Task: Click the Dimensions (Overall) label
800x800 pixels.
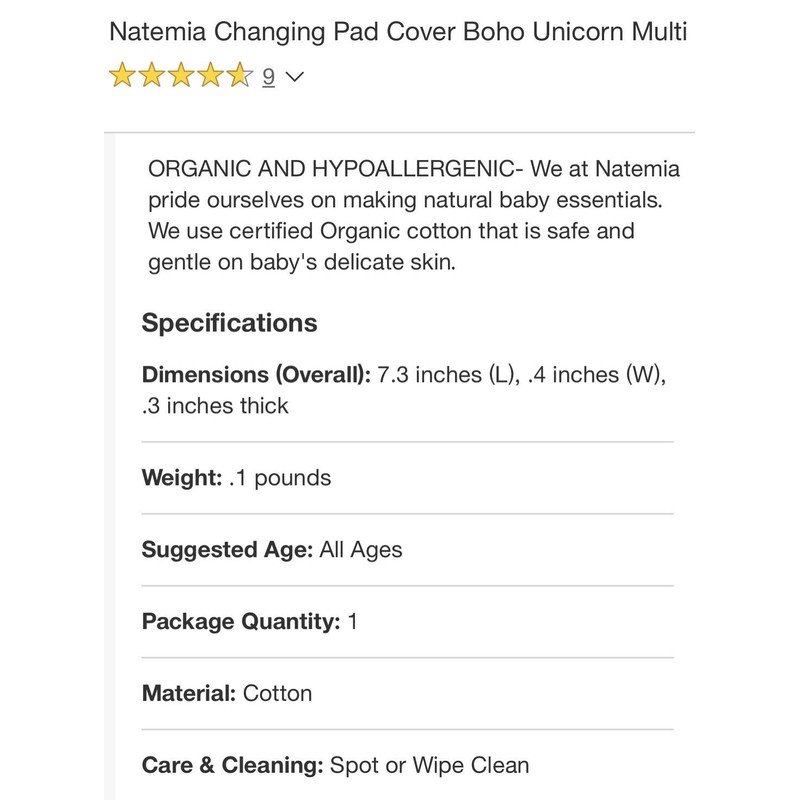Action: coord(256,376)
